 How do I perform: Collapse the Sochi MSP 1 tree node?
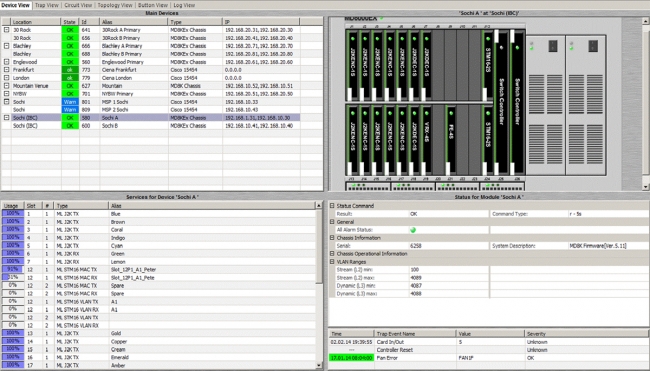[x=6, y=102]
